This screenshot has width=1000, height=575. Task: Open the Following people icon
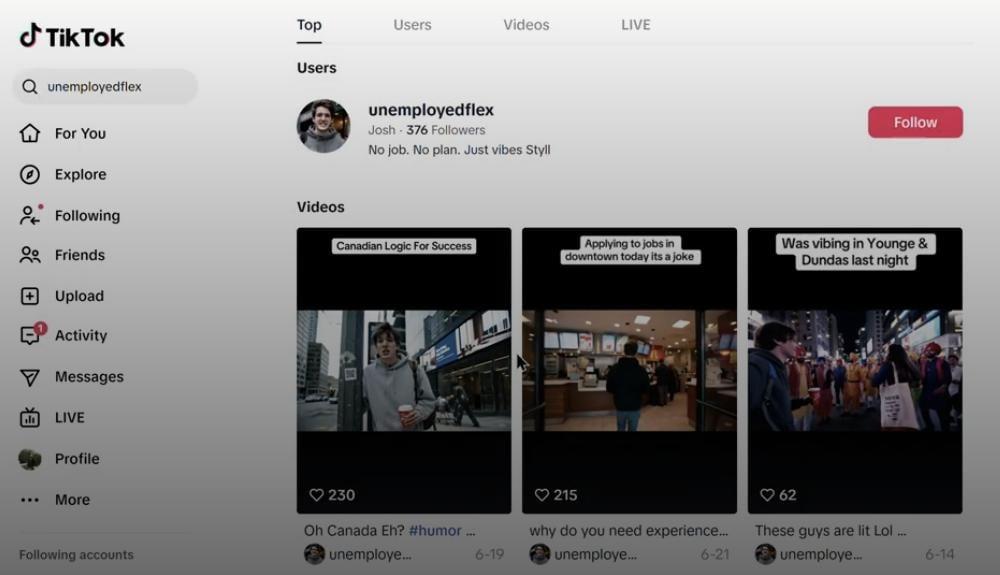click(x=30, y=215)
